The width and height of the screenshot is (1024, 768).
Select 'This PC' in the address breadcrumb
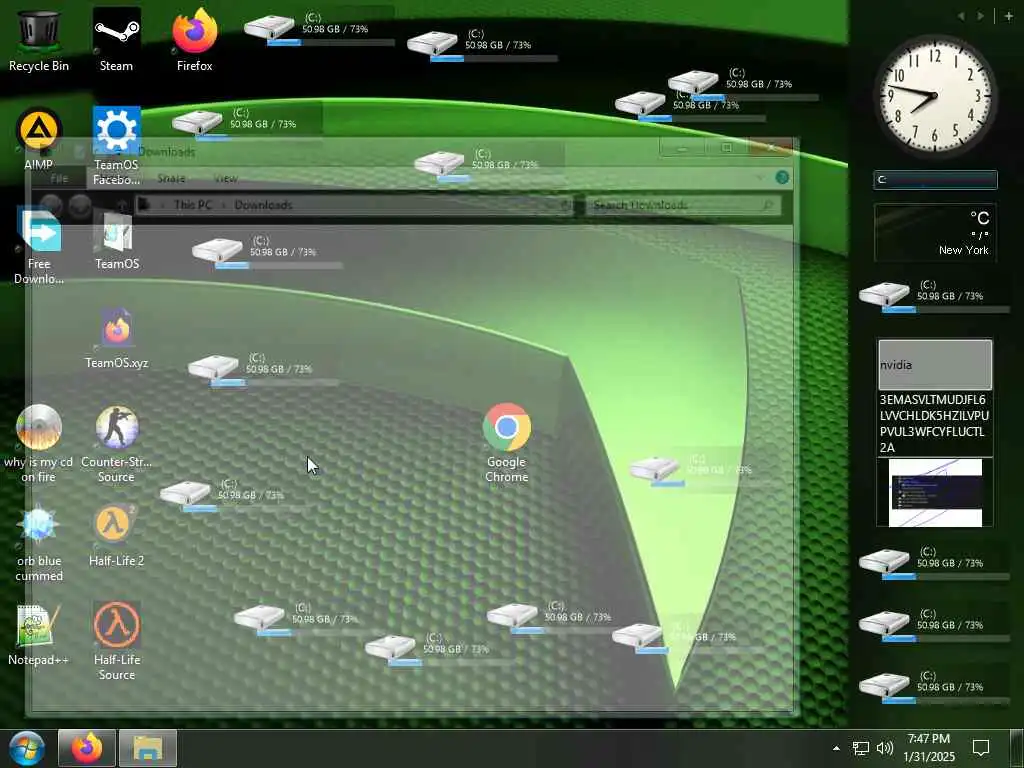coord(193,205)
